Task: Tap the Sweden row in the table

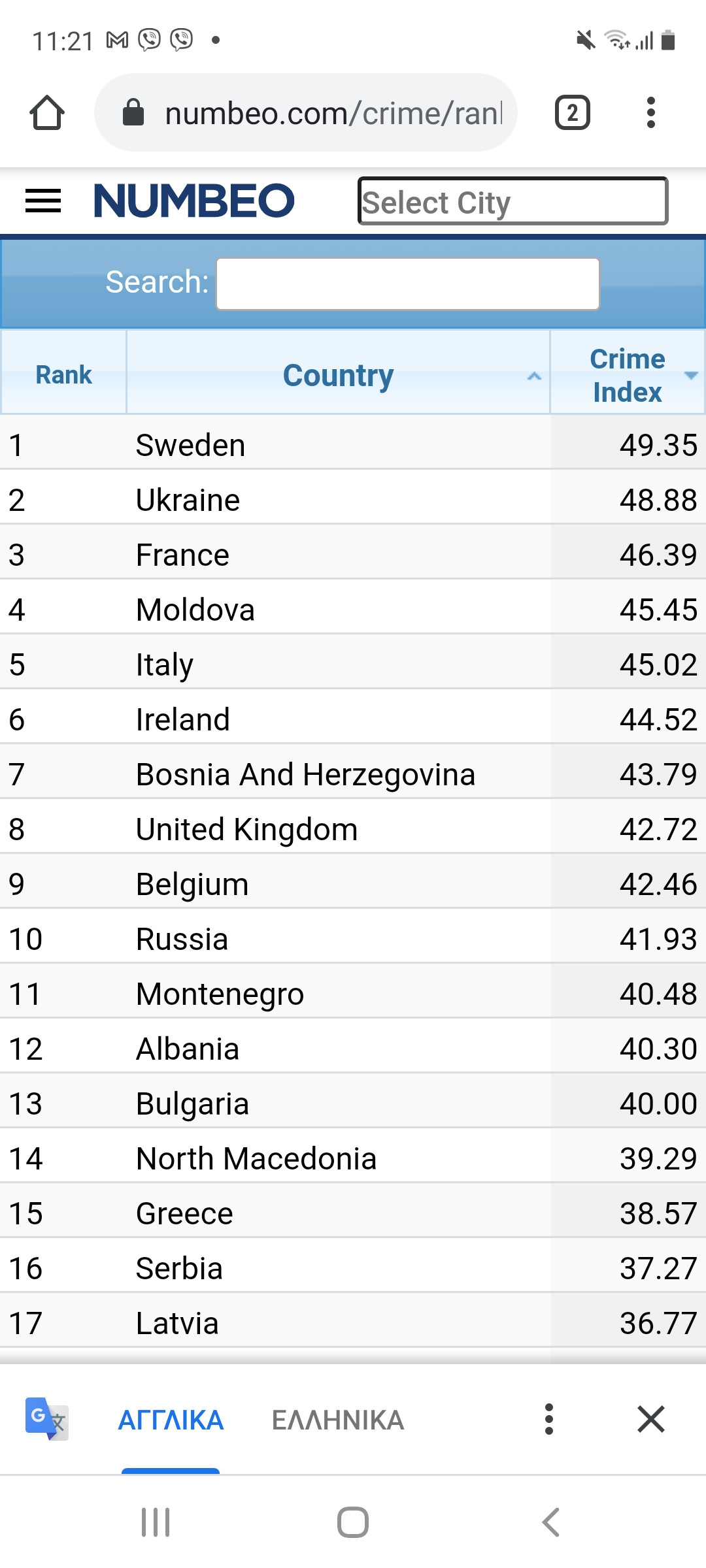Action: (353, 445)
